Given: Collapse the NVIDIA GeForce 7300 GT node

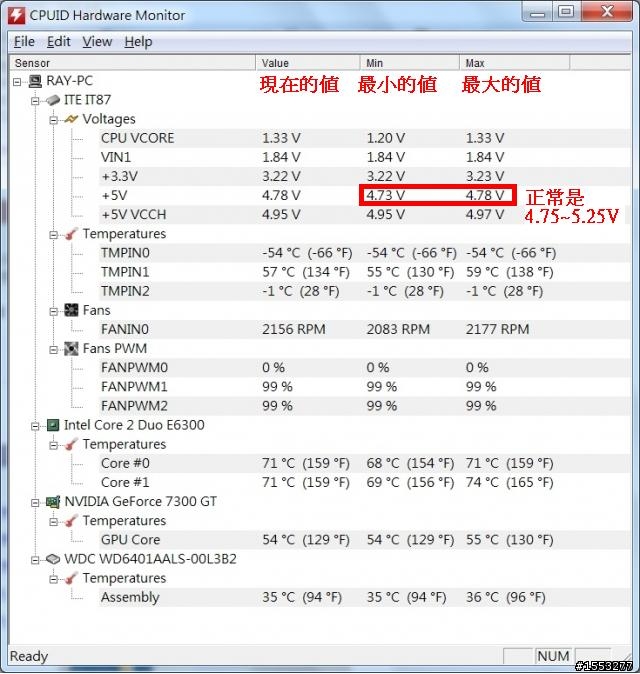Looking at the screenshot, I should coord(35,502).
